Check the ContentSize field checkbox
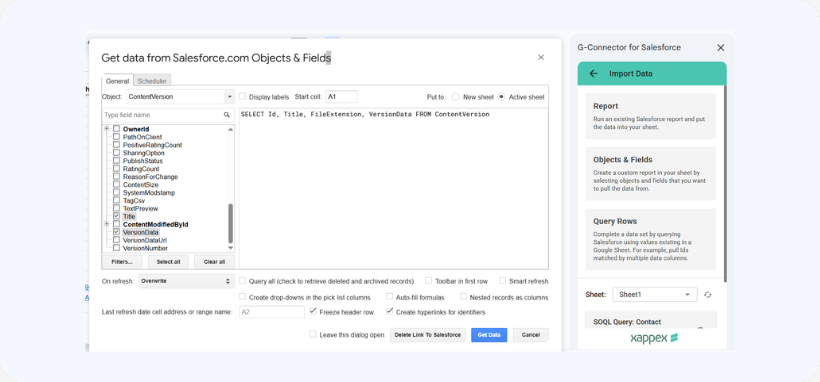This screenshot has width=820, height=382. [x=117, y=184]
